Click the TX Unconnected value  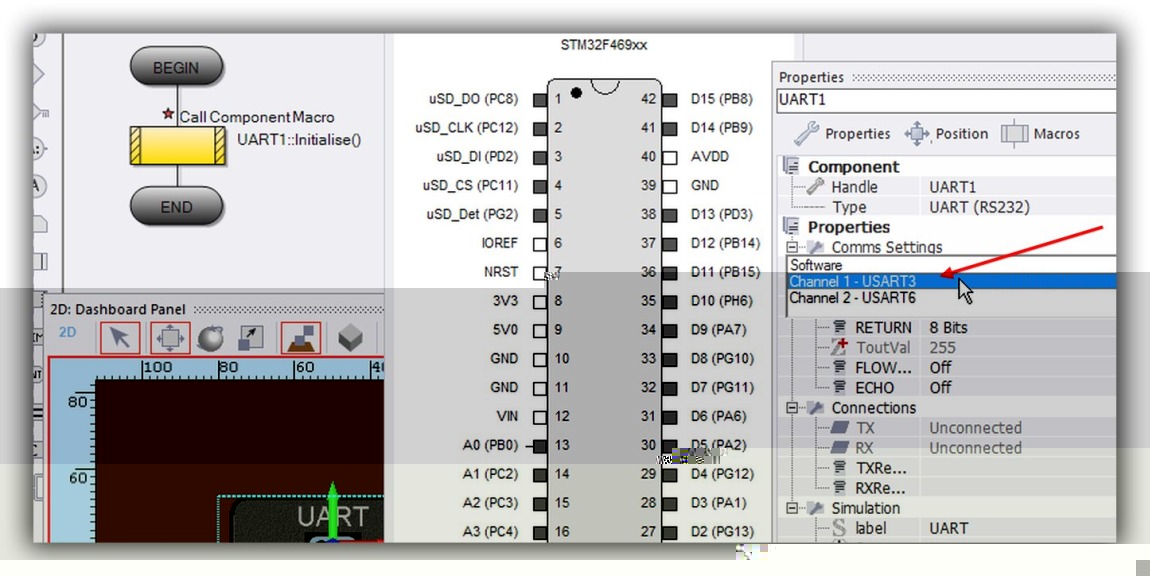pyautogui.click(x=1020, y=428)
